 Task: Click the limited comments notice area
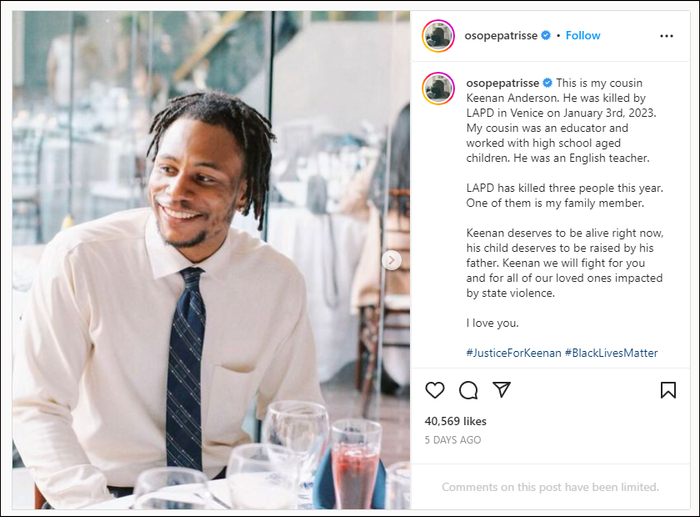click(550, 487)
